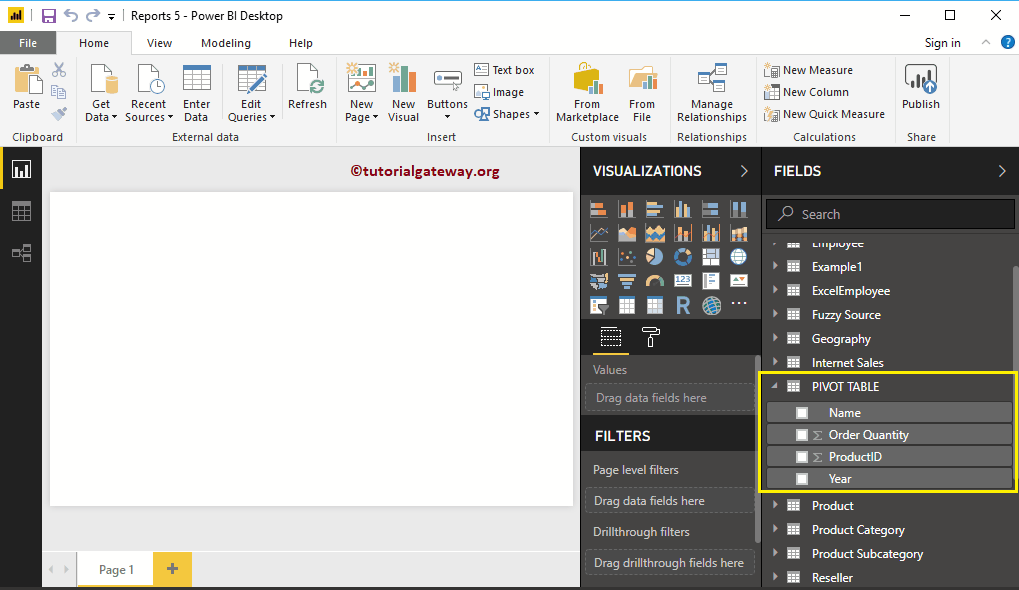Collapse the Fields pane with chevron
This screenshot has width=1019, height=590.
pos(1001,171)
